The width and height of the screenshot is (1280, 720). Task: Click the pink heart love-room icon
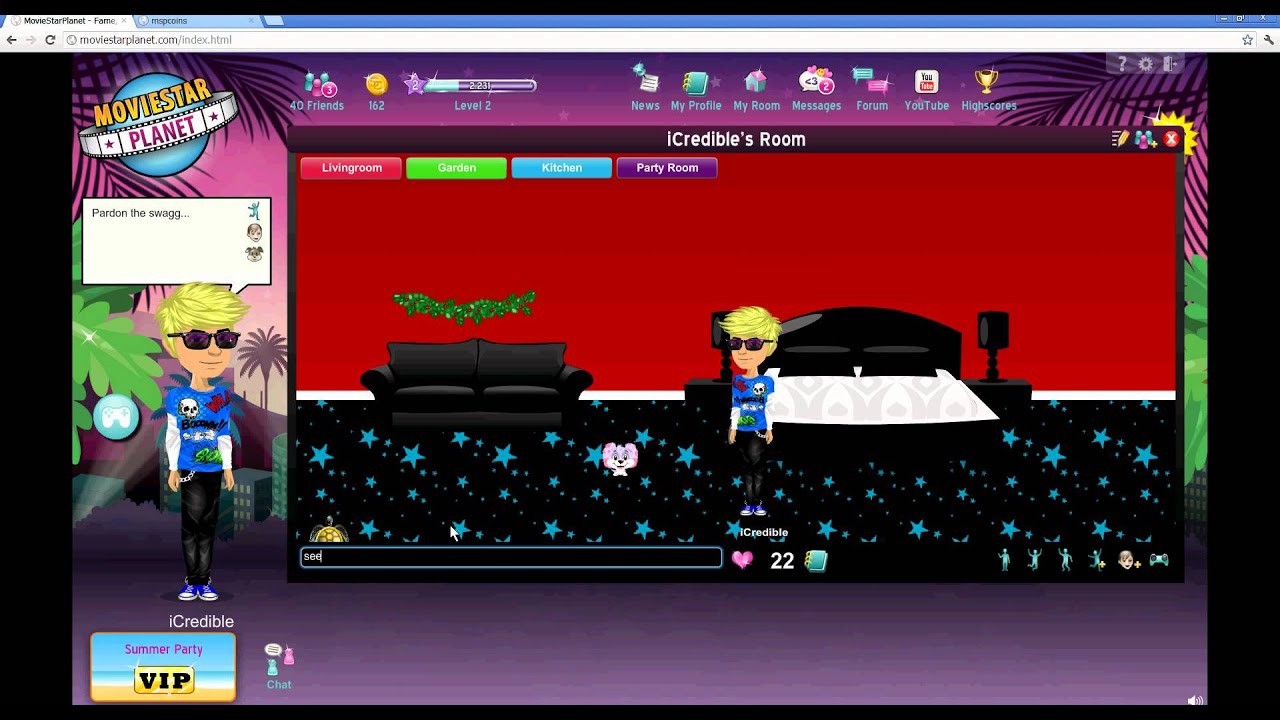coord(742,560)
